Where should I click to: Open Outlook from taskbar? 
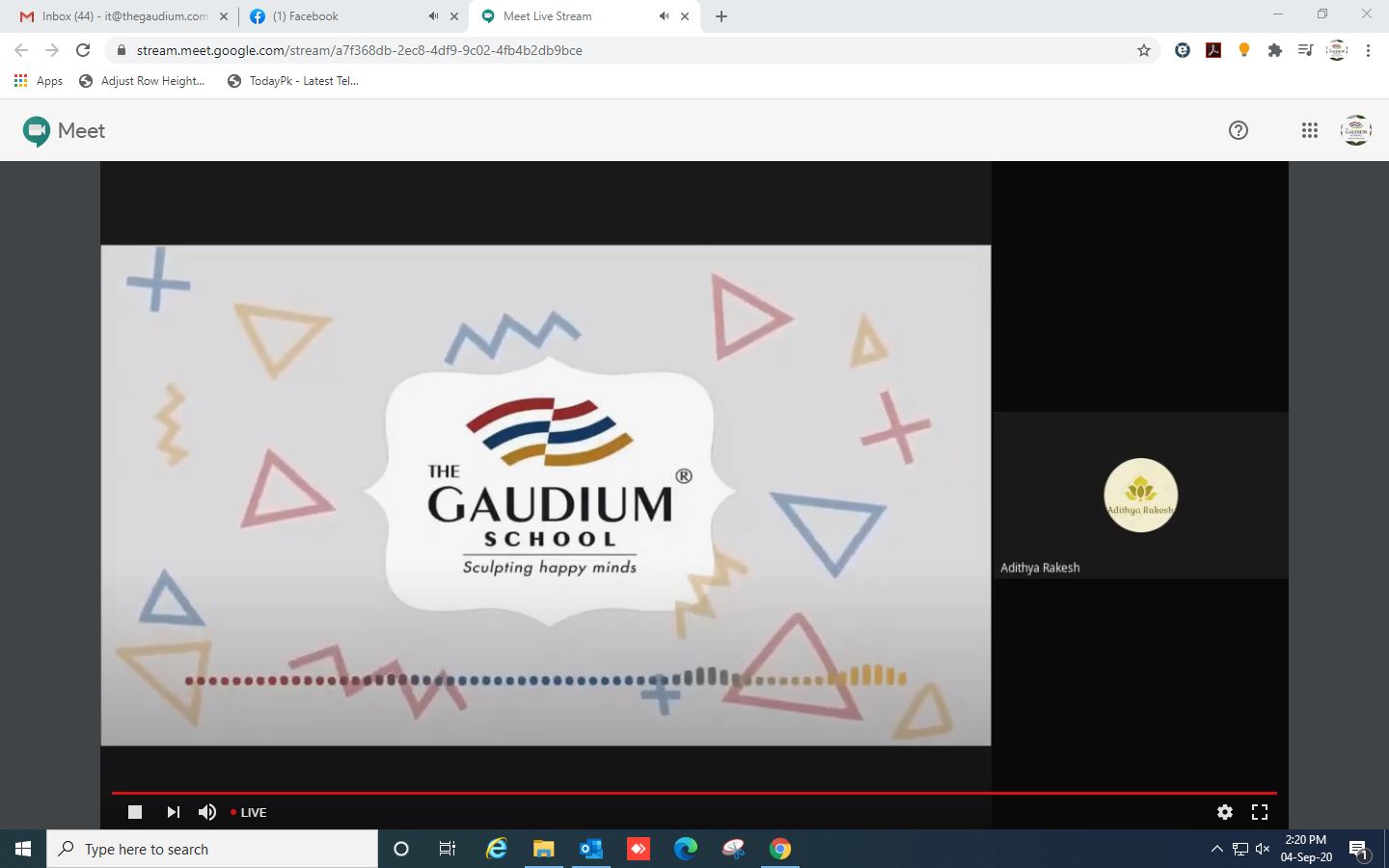coord(591,849)
